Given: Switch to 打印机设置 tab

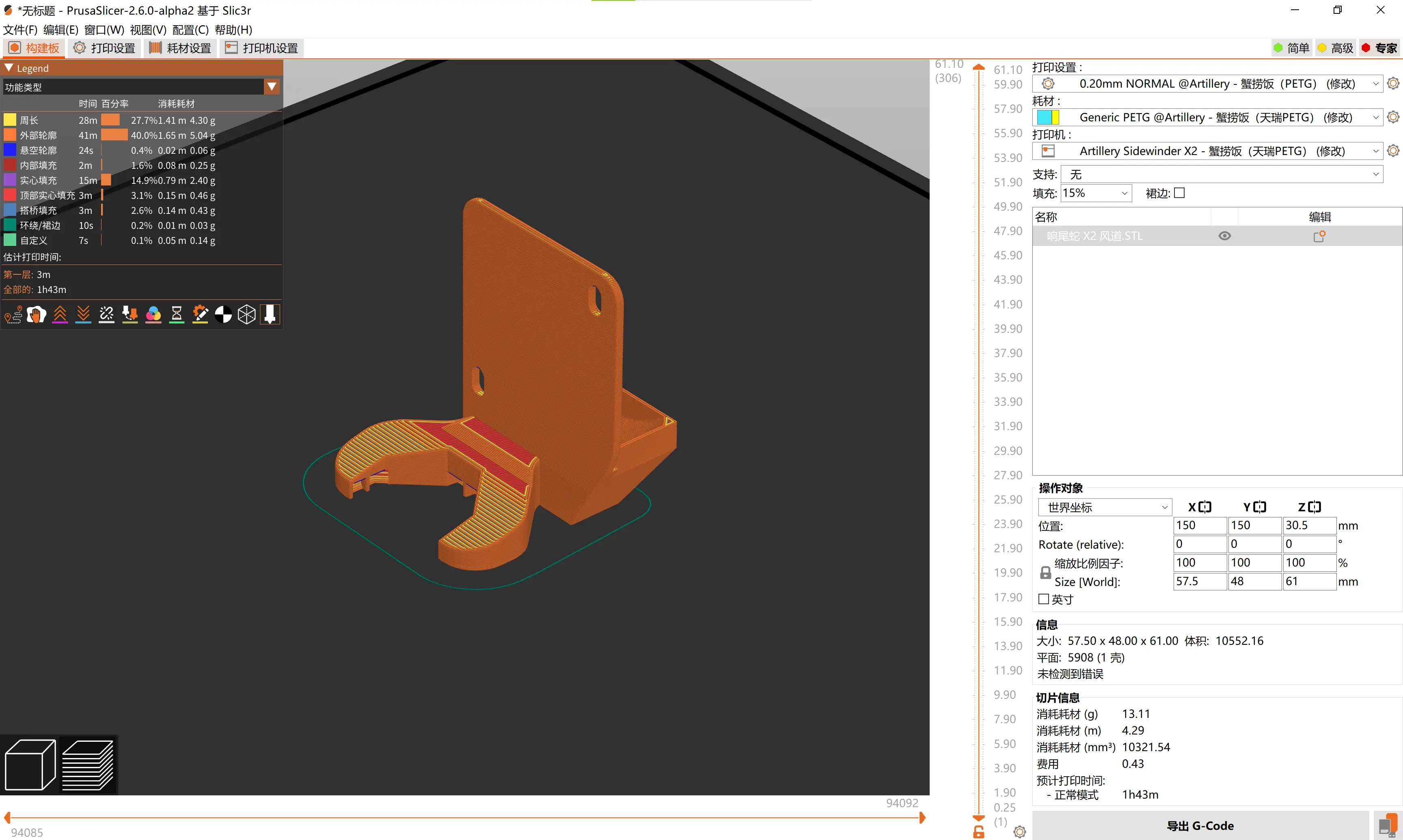Looking at the screenshot, I should [x=262, y=48].
